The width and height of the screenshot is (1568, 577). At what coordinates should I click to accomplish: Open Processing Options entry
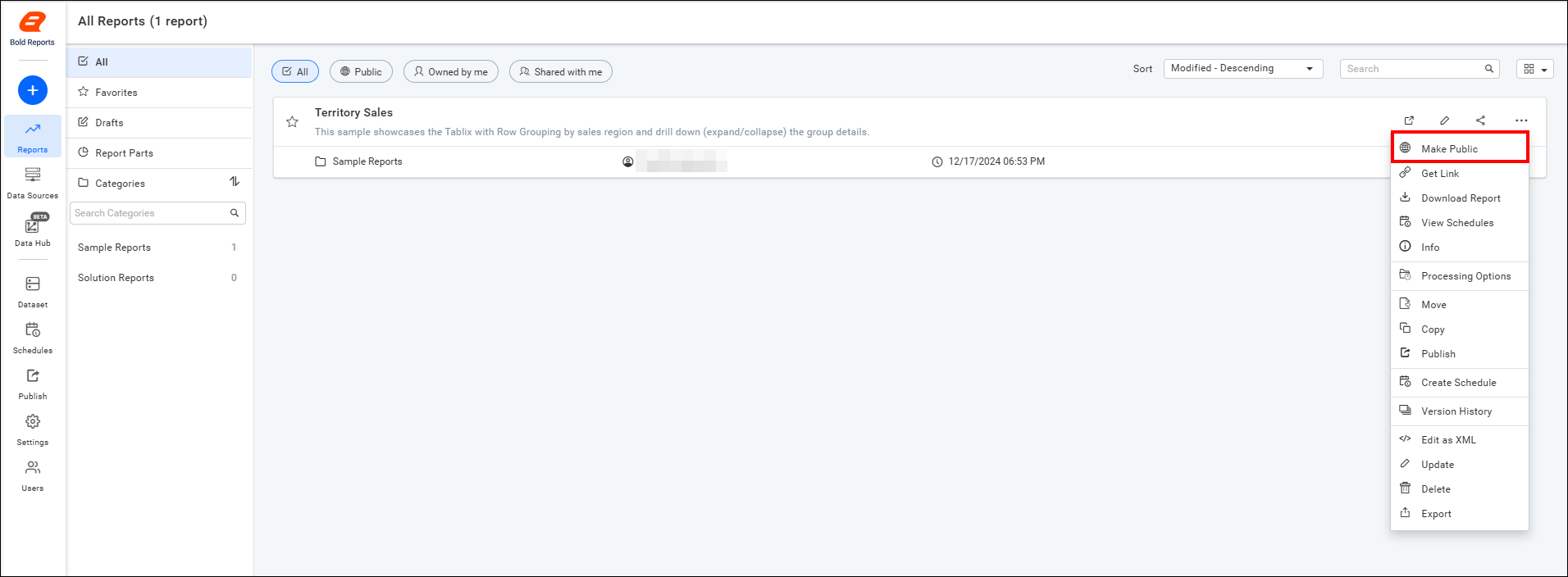pyautogui.click(x=1460, y=275)
